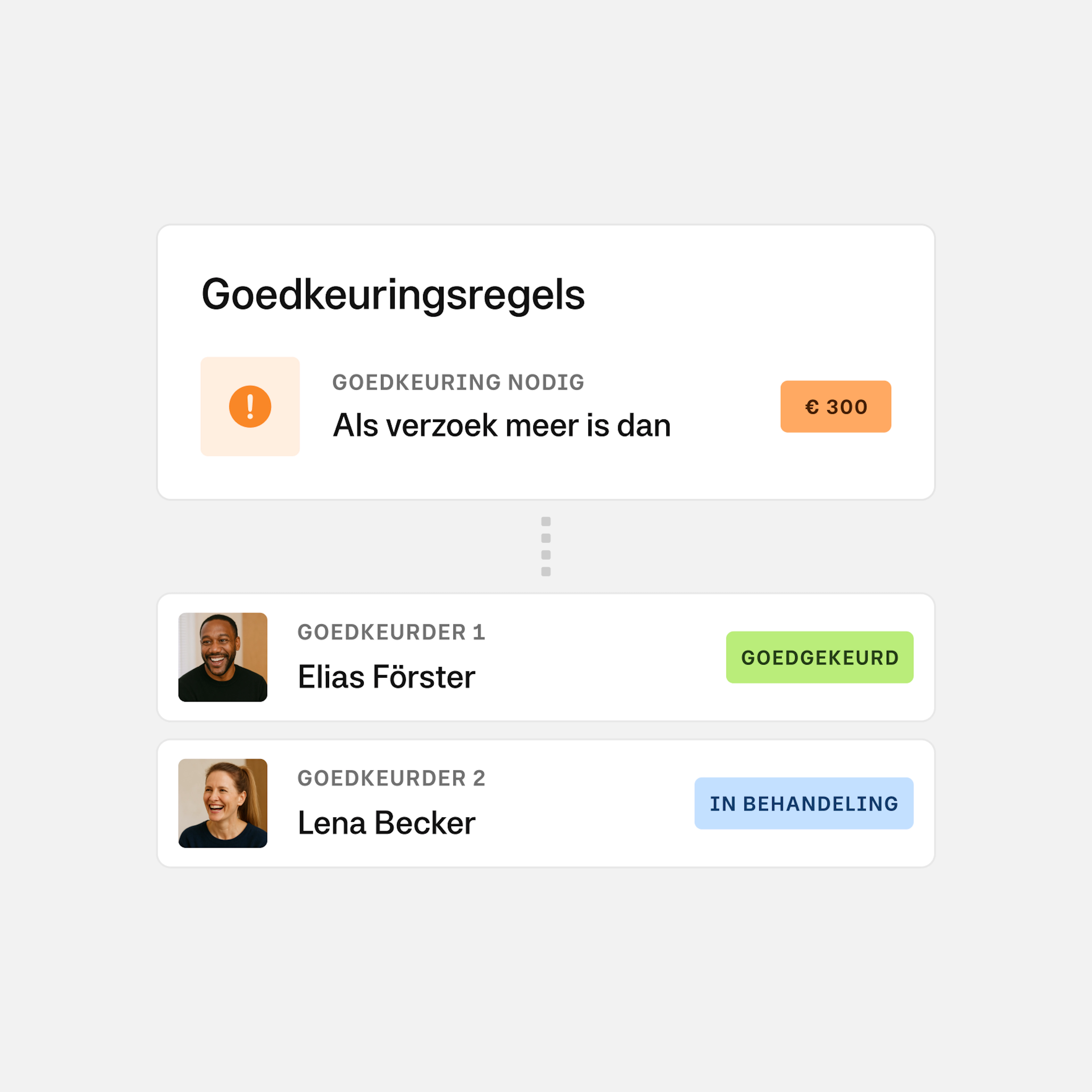Screen dimensions: 1092x1092
Task: Open Elias Förster's profile photo
Action: click(x=223, y=657)
